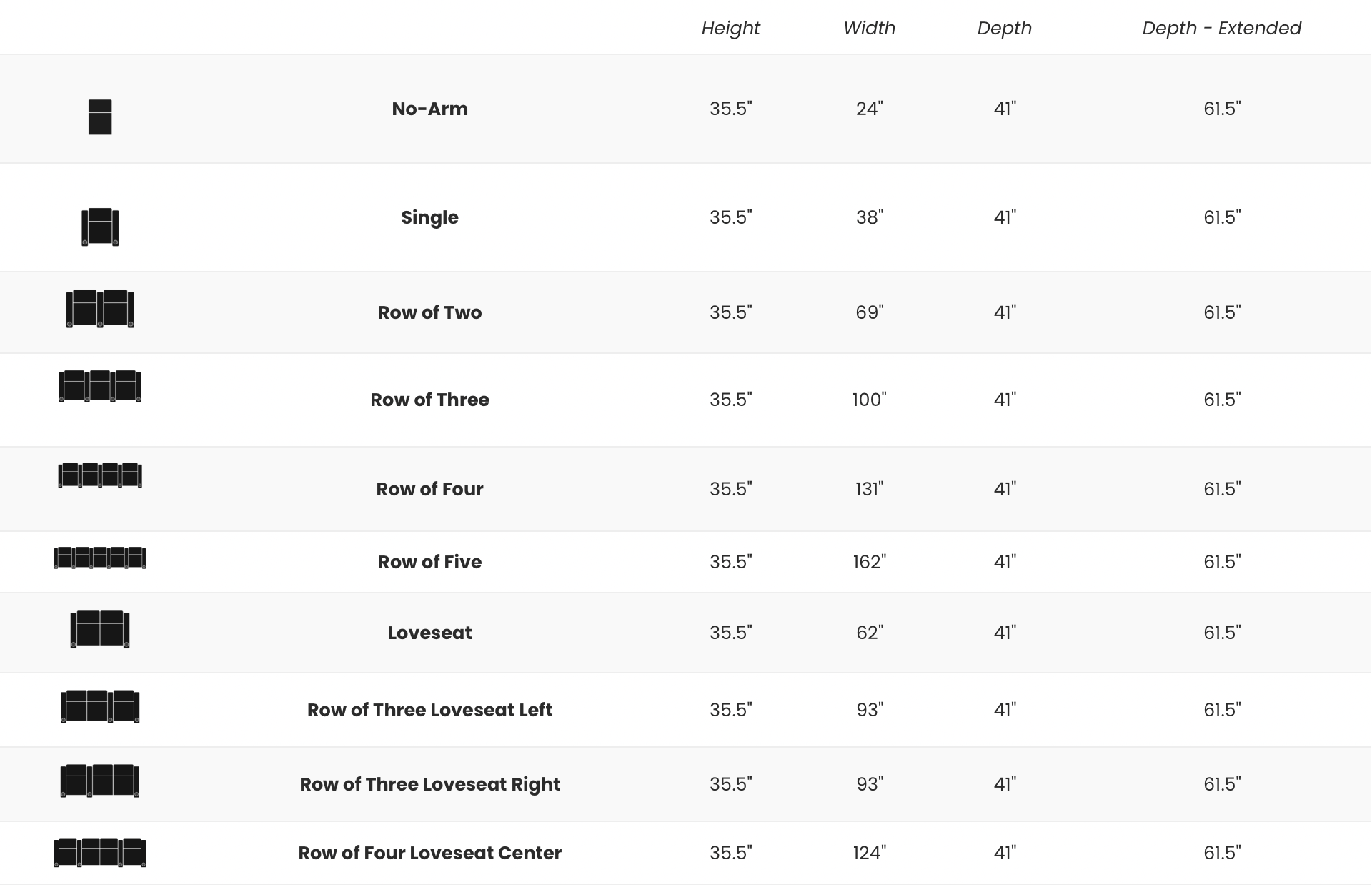Select the Row of Two seating icon
The width and height of the screenshot is (1372, 885).
click(x=100, y=309)
